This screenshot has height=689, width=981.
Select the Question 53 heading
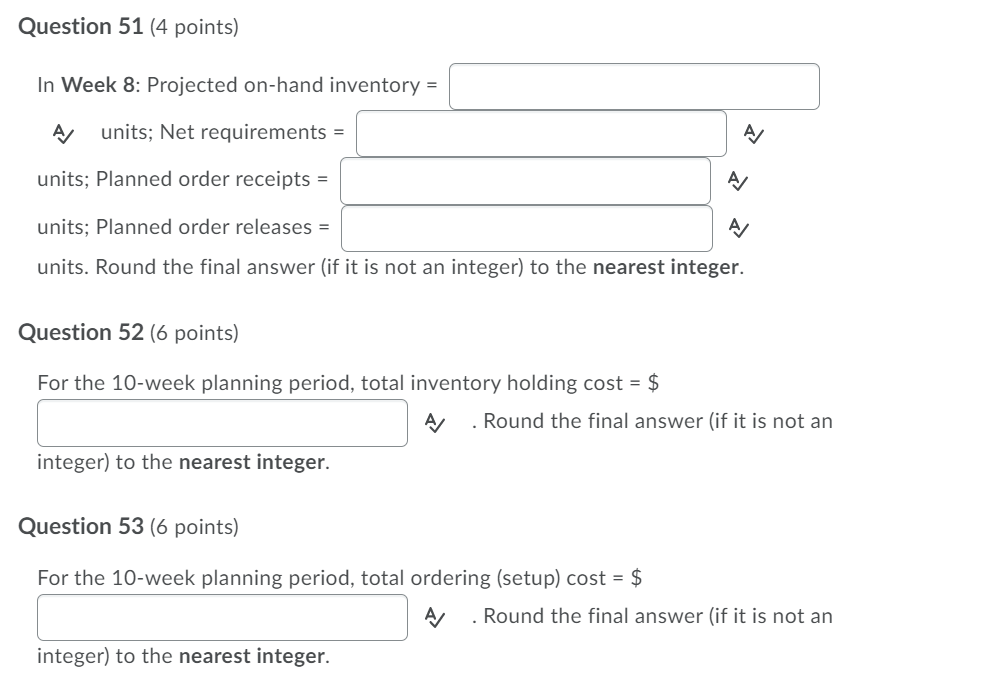click(79, 526)
